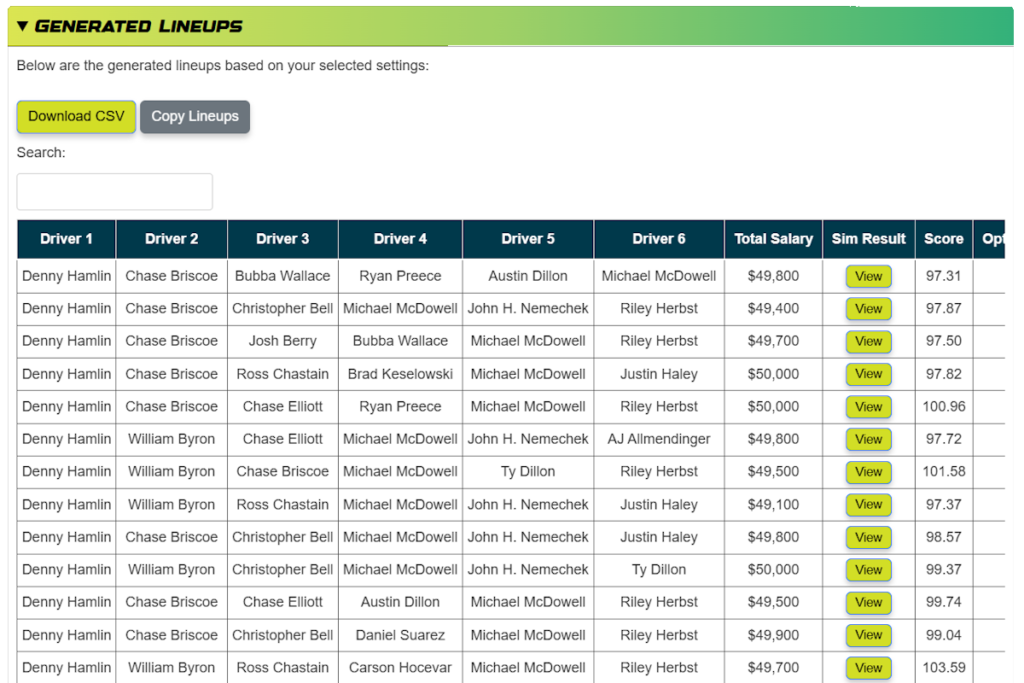Sort by Driver 1 column header
The width and height of the screenshot is (1024, 683).
click(67, 239)
